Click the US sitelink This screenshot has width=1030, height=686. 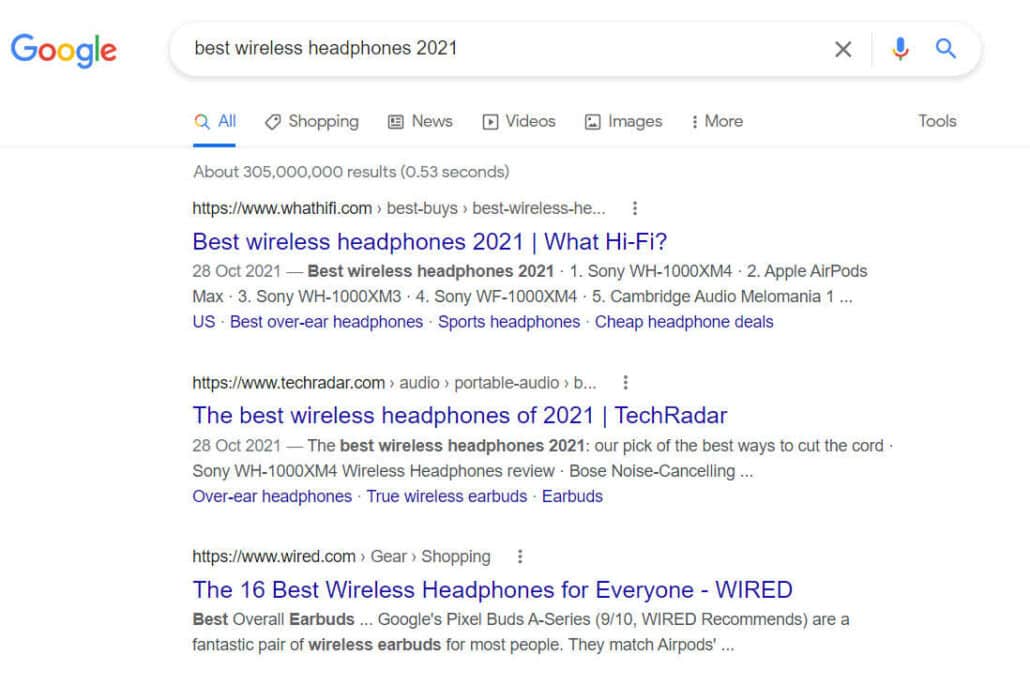click(x=204, y=322)
